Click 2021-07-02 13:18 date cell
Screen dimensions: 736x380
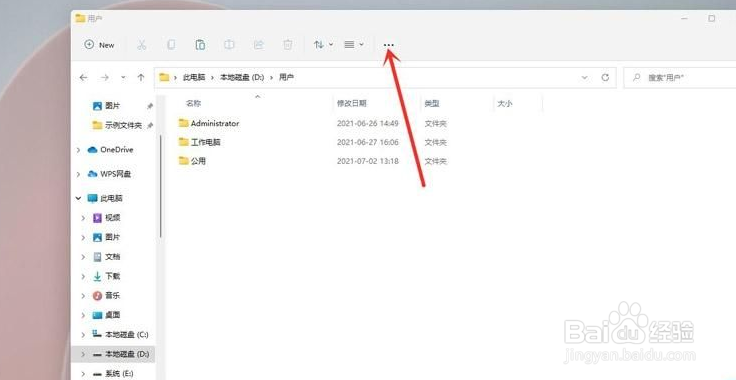368,161
